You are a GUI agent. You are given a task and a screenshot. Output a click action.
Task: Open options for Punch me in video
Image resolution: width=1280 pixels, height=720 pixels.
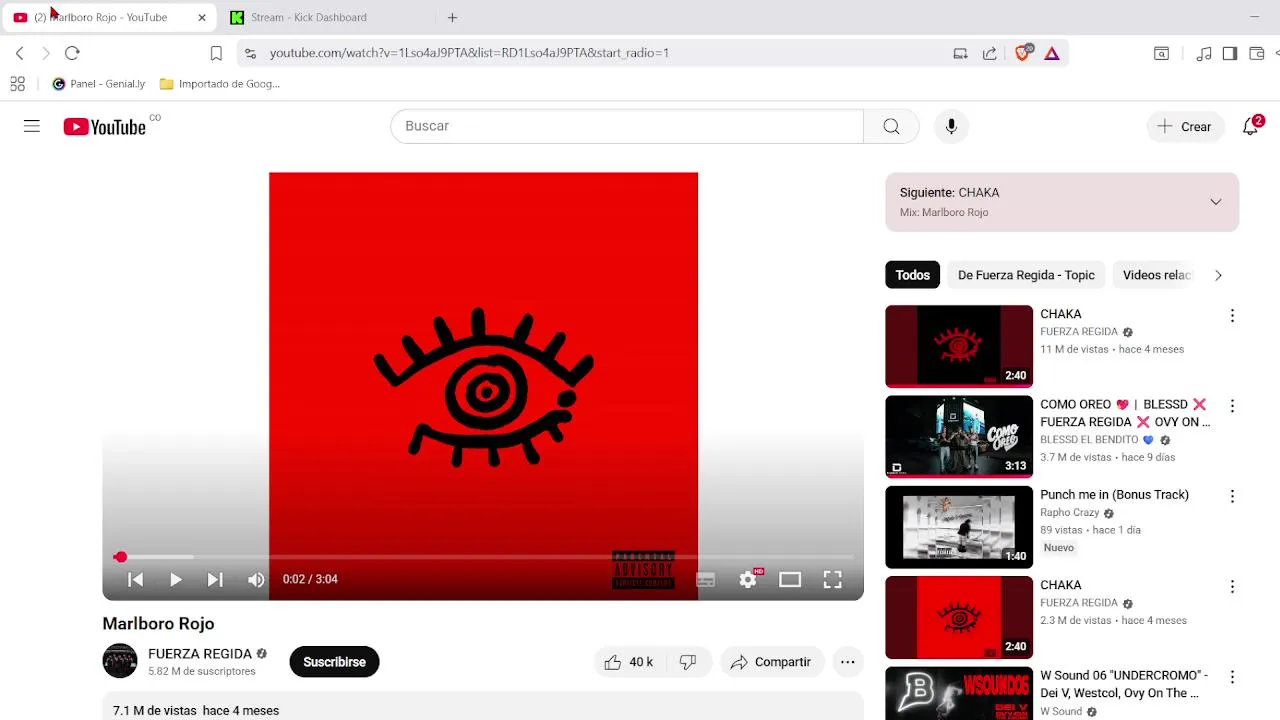pos(1232,496)
